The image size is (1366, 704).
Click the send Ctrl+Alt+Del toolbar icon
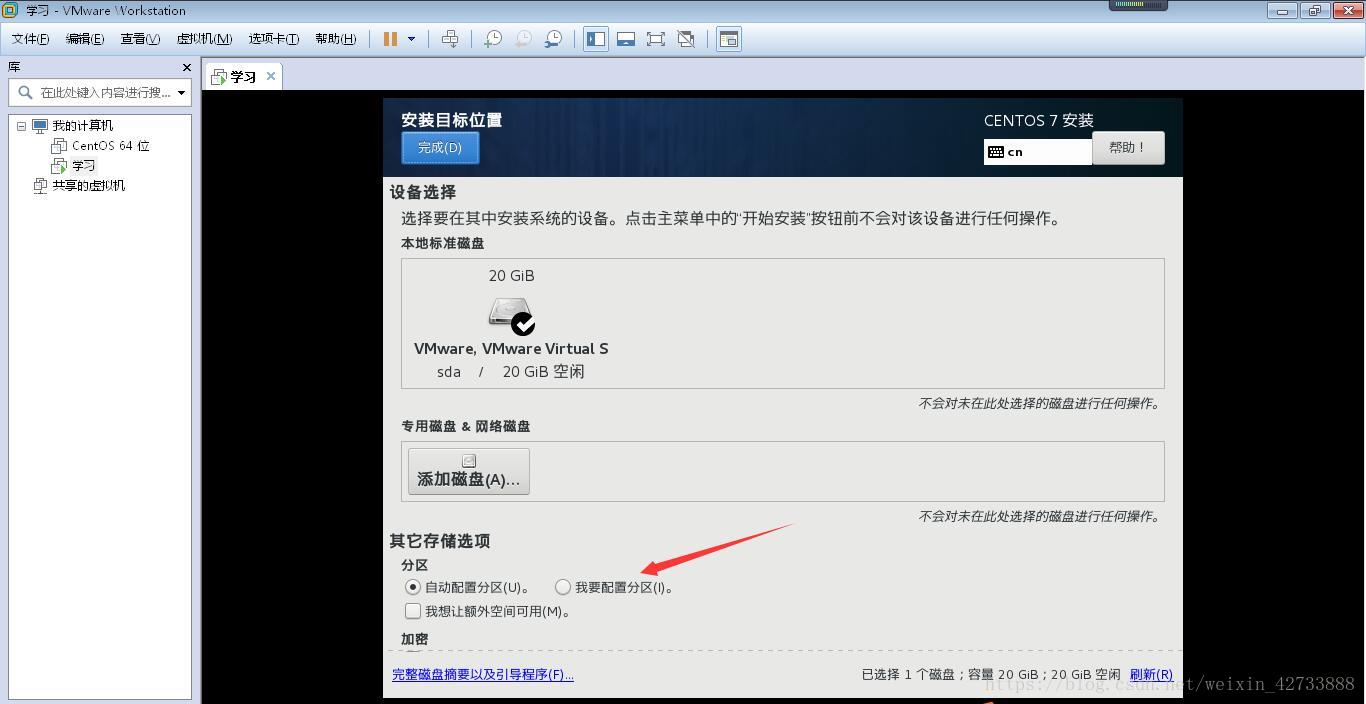tap(450, 39)
